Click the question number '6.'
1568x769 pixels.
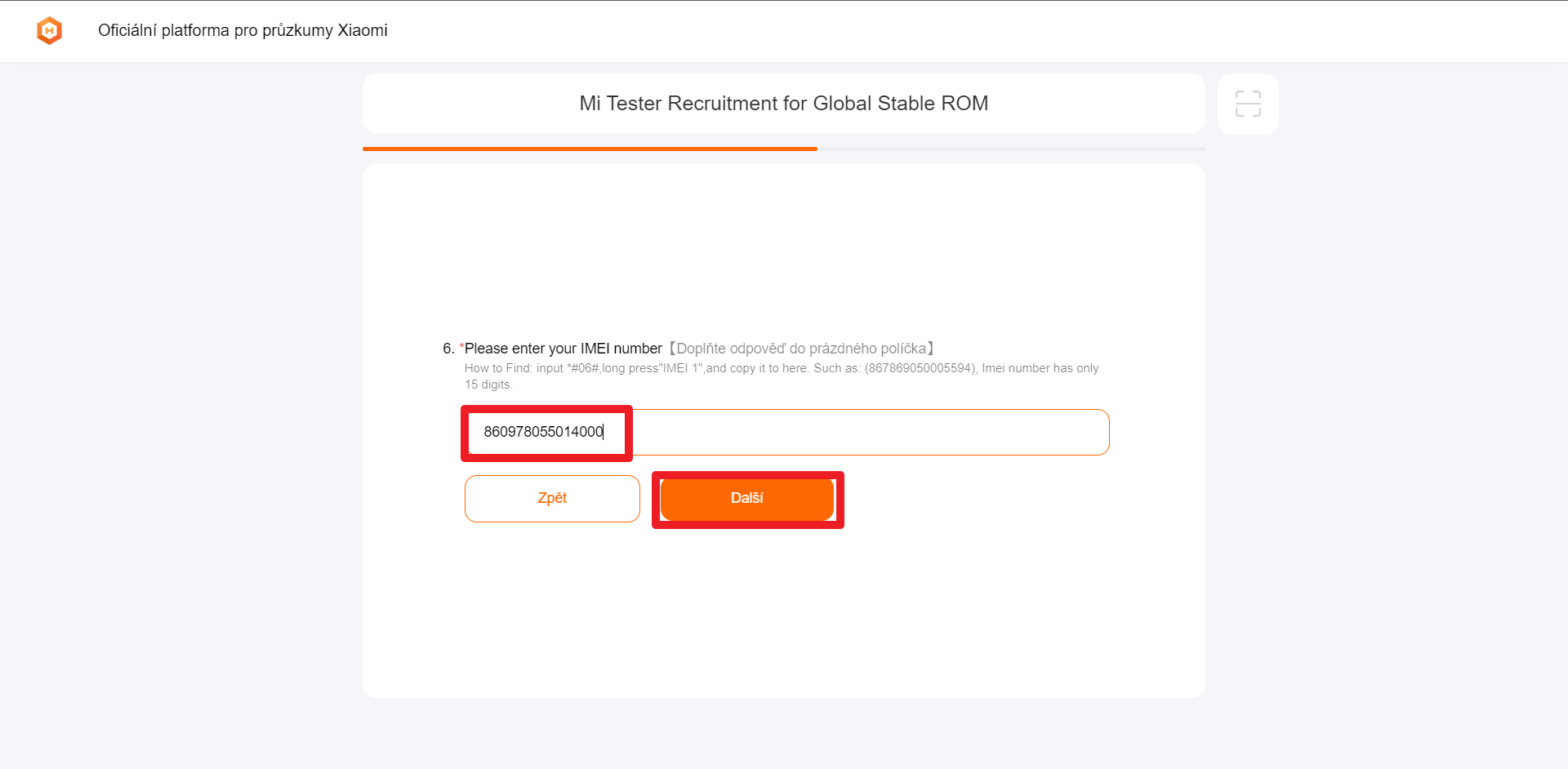(x=448, y=349)
